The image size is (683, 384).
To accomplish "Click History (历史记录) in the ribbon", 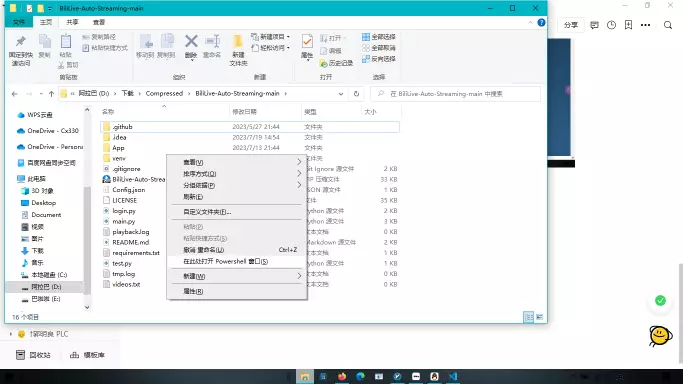I will pos(336,64).
